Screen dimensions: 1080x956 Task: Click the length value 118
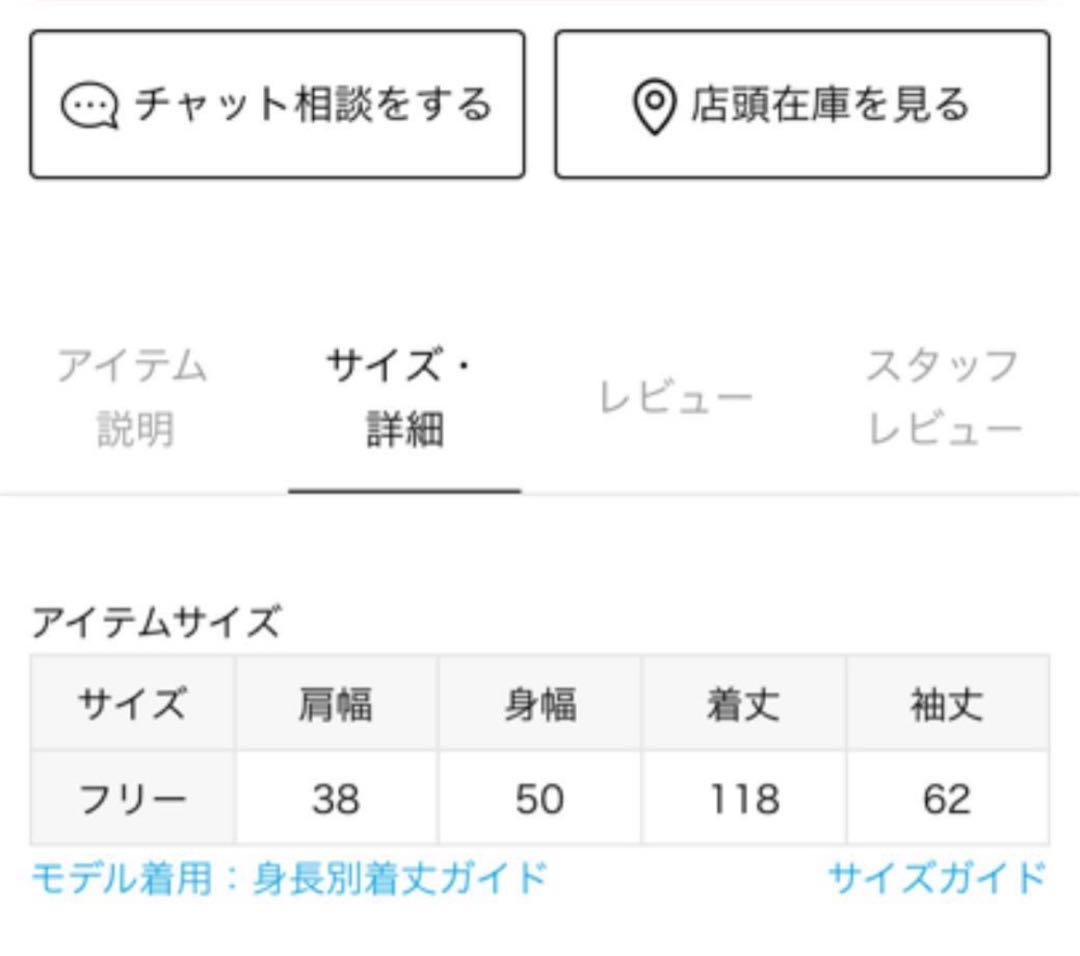744,799
